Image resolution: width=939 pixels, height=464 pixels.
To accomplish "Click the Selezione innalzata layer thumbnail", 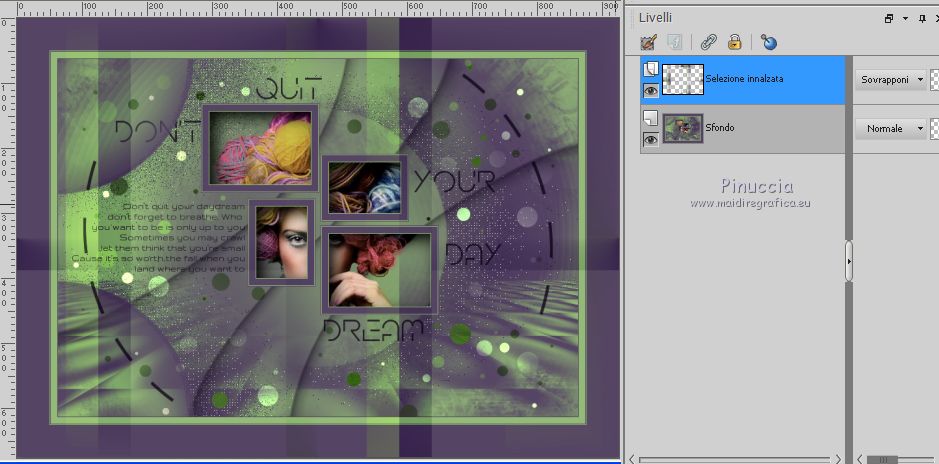I will pos(683,80).
